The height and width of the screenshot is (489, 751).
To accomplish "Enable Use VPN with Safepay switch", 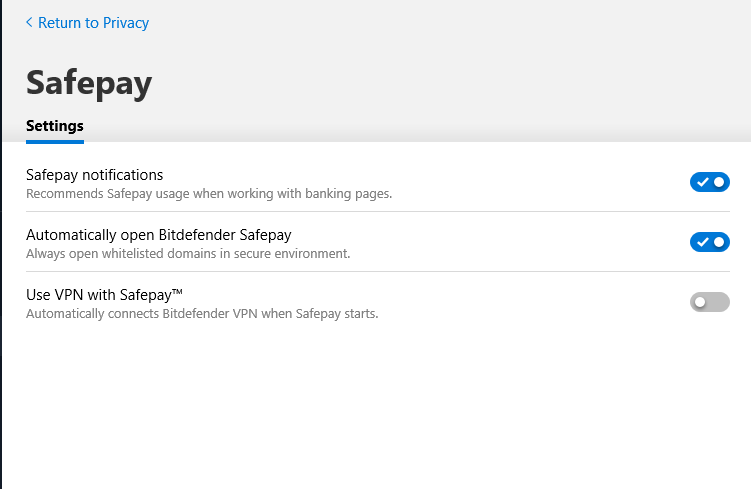I will [x=709, y=302].
